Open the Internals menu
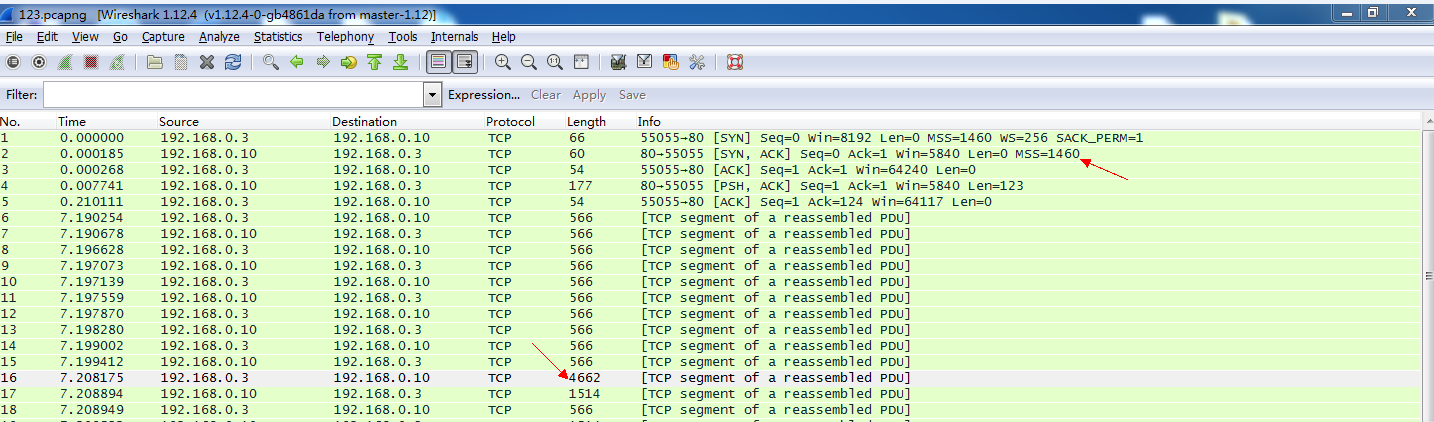This screenshot has height=422, width=1434. pyautogui.click(x=455, y=37)
